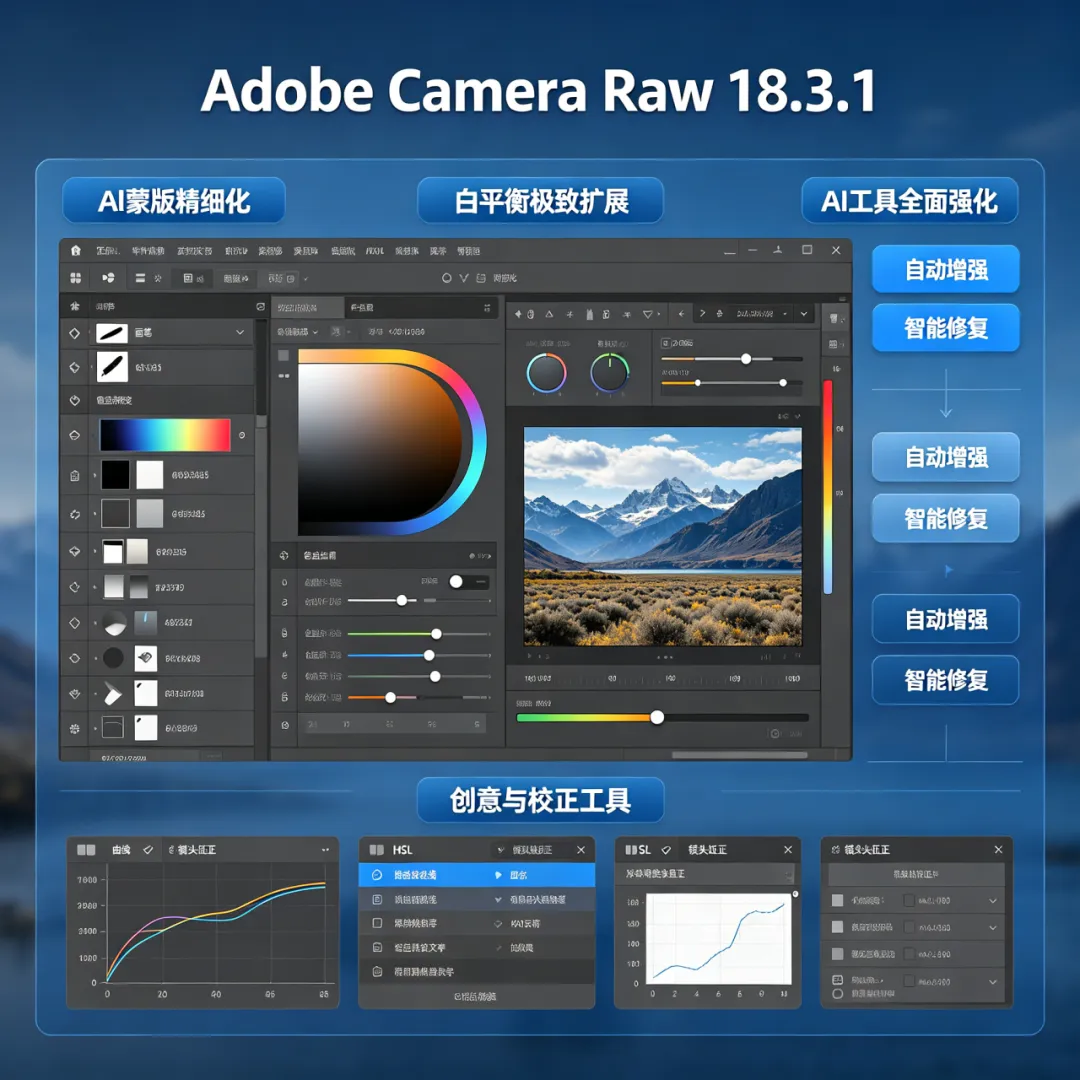
Task: Tick the empty square checkbox in the HSL list
Action: pyautogui.click(x=377, y=923)
